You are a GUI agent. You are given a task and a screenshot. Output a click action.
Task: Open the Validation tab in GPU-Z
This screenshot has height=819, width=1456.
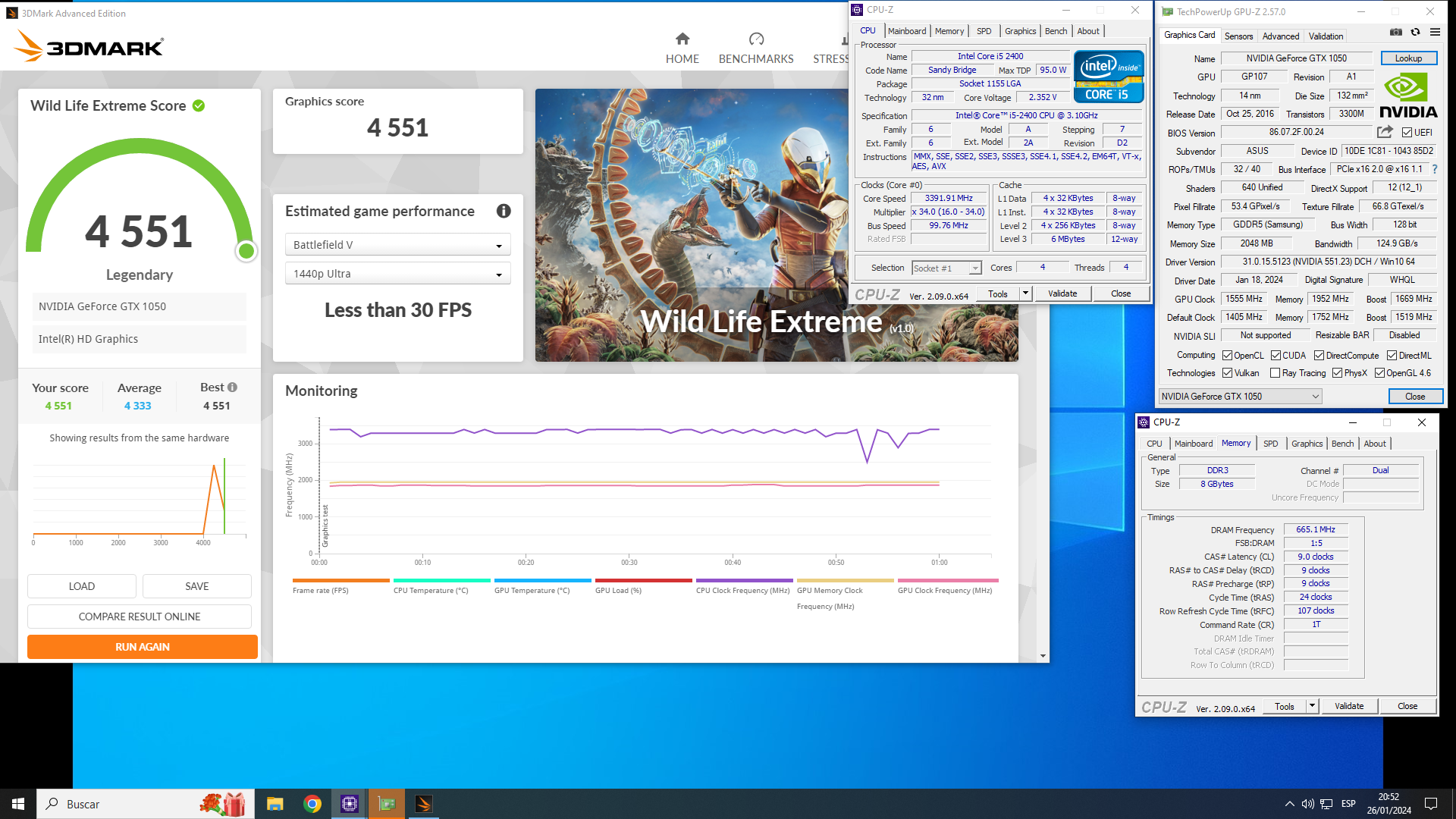[1326, 36]
